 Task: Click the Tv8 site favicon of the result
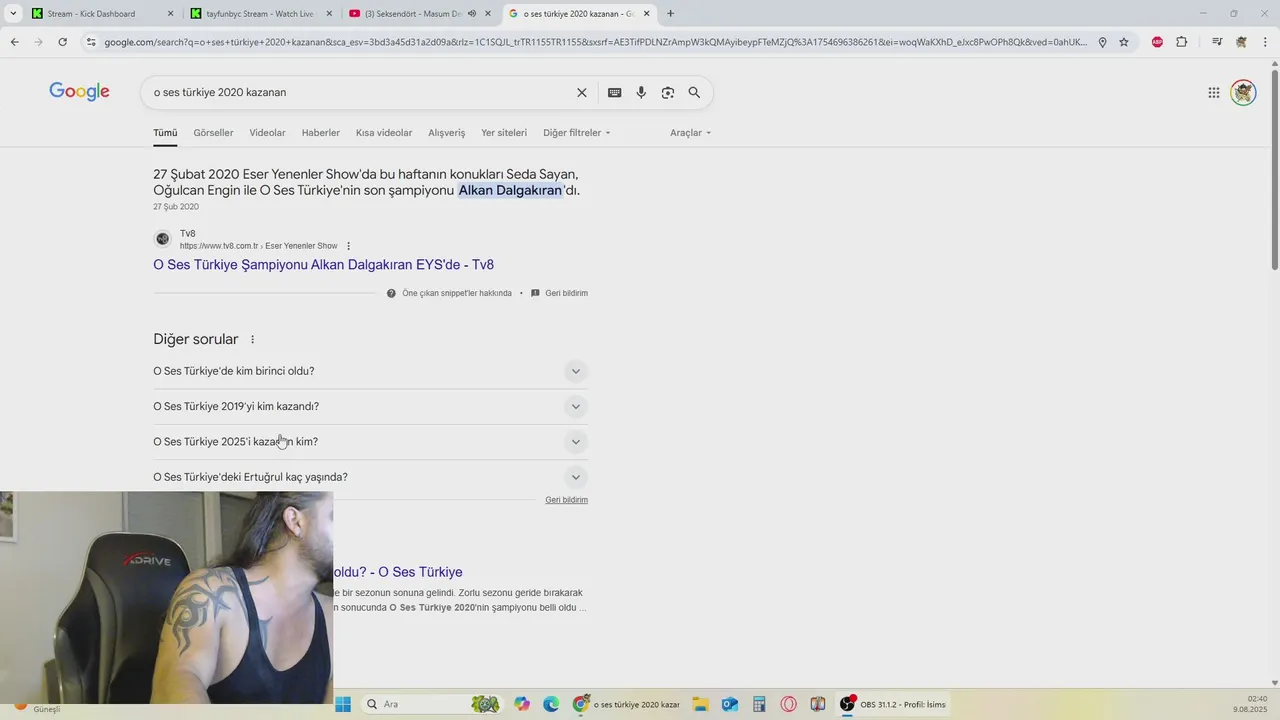163,239
